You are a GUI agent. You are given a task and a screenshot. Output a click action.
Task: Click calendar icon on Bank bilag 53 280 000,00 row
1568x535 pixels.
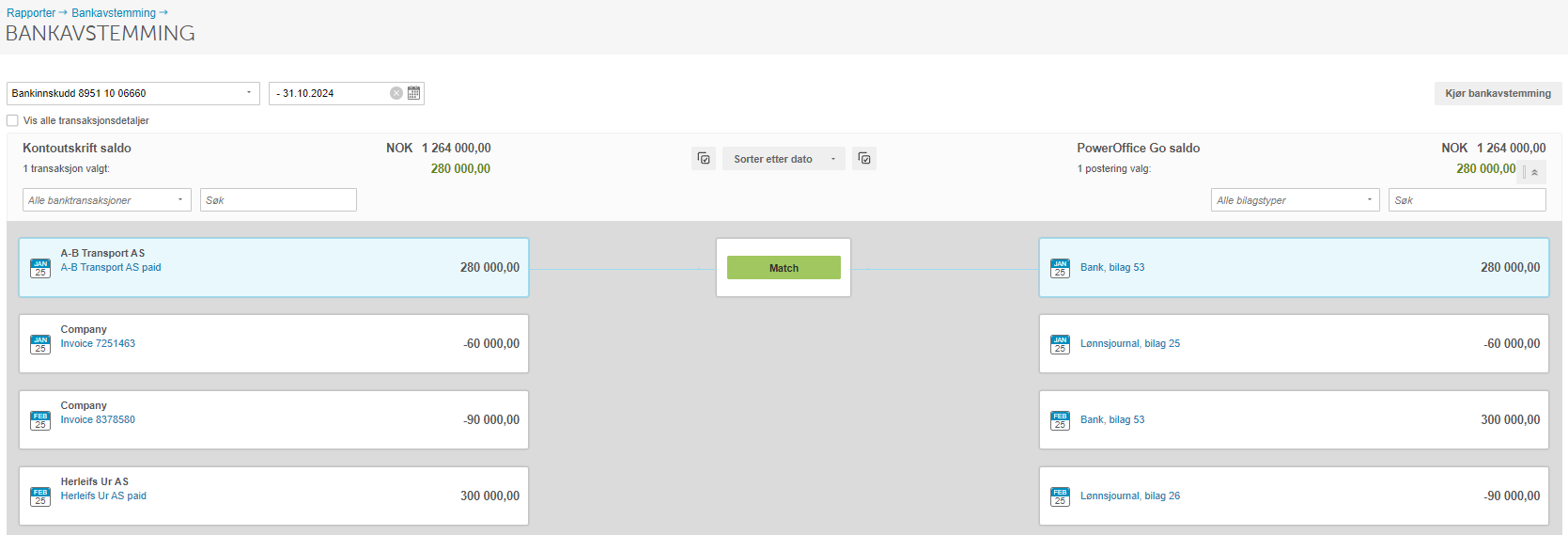pyautogui.click(x=1060, y=268)
